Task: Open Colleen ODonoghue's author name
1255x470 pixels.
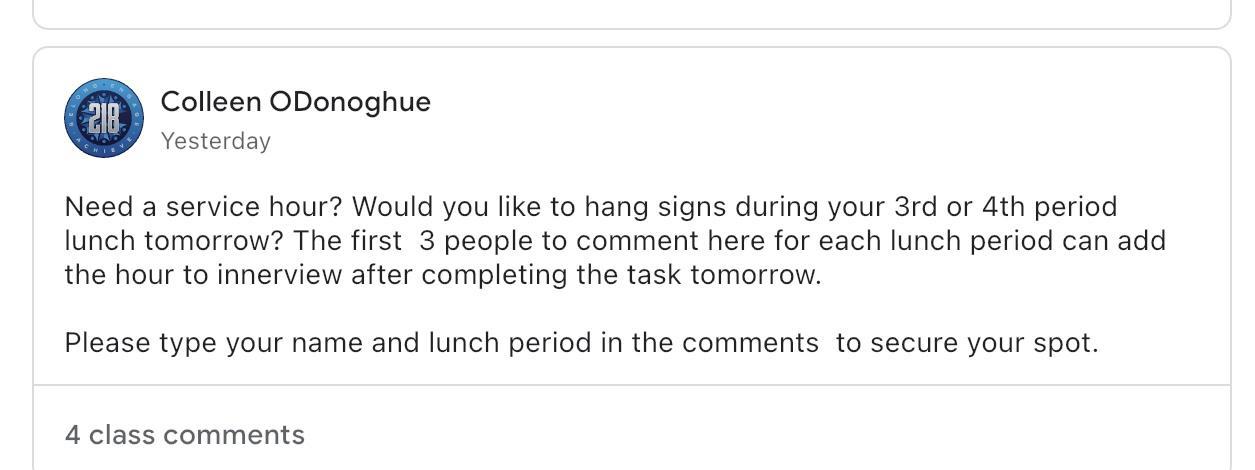Action: (x=295, y=102)
